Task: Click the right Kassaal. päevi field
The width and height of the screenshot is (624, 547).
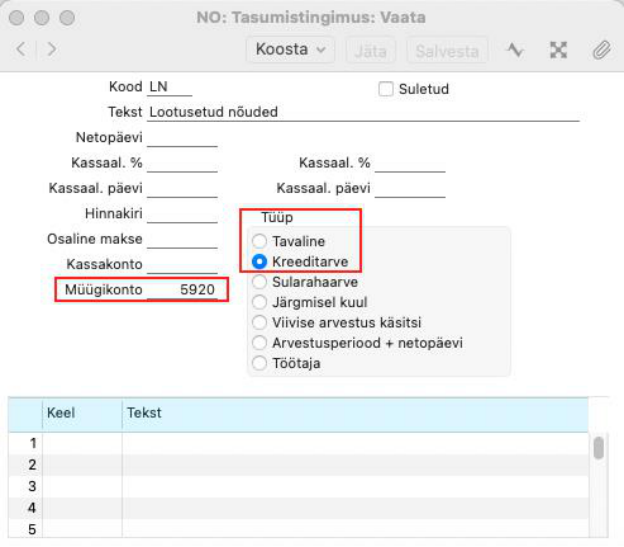Action: click(410, 189)
